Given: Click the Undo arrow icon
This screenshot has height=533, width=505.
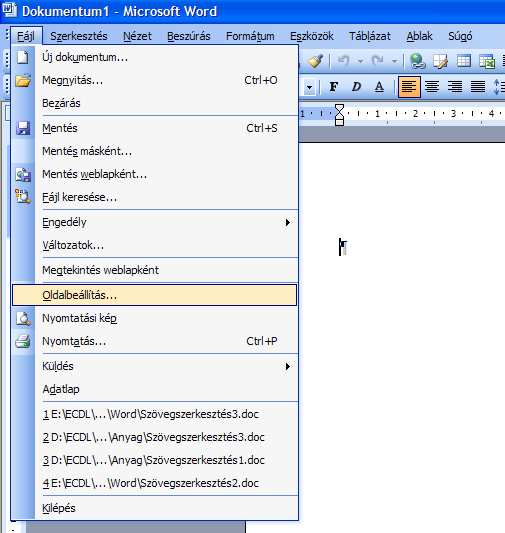Looking at the screenshot, I should coord(343,61).
